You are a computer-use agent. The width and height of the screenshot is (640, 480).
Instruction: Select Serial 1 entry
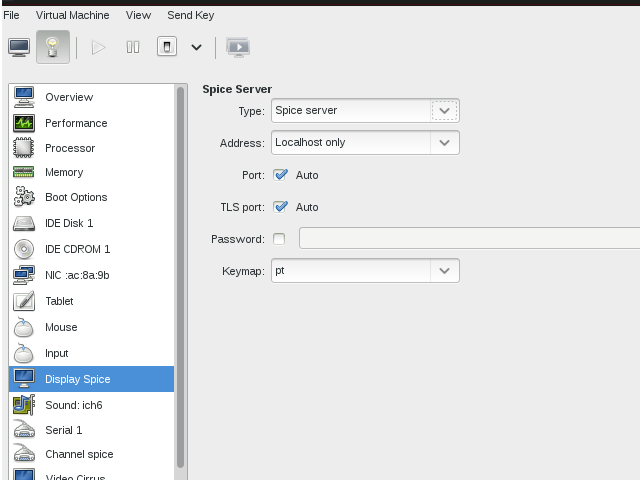(91, 430)
